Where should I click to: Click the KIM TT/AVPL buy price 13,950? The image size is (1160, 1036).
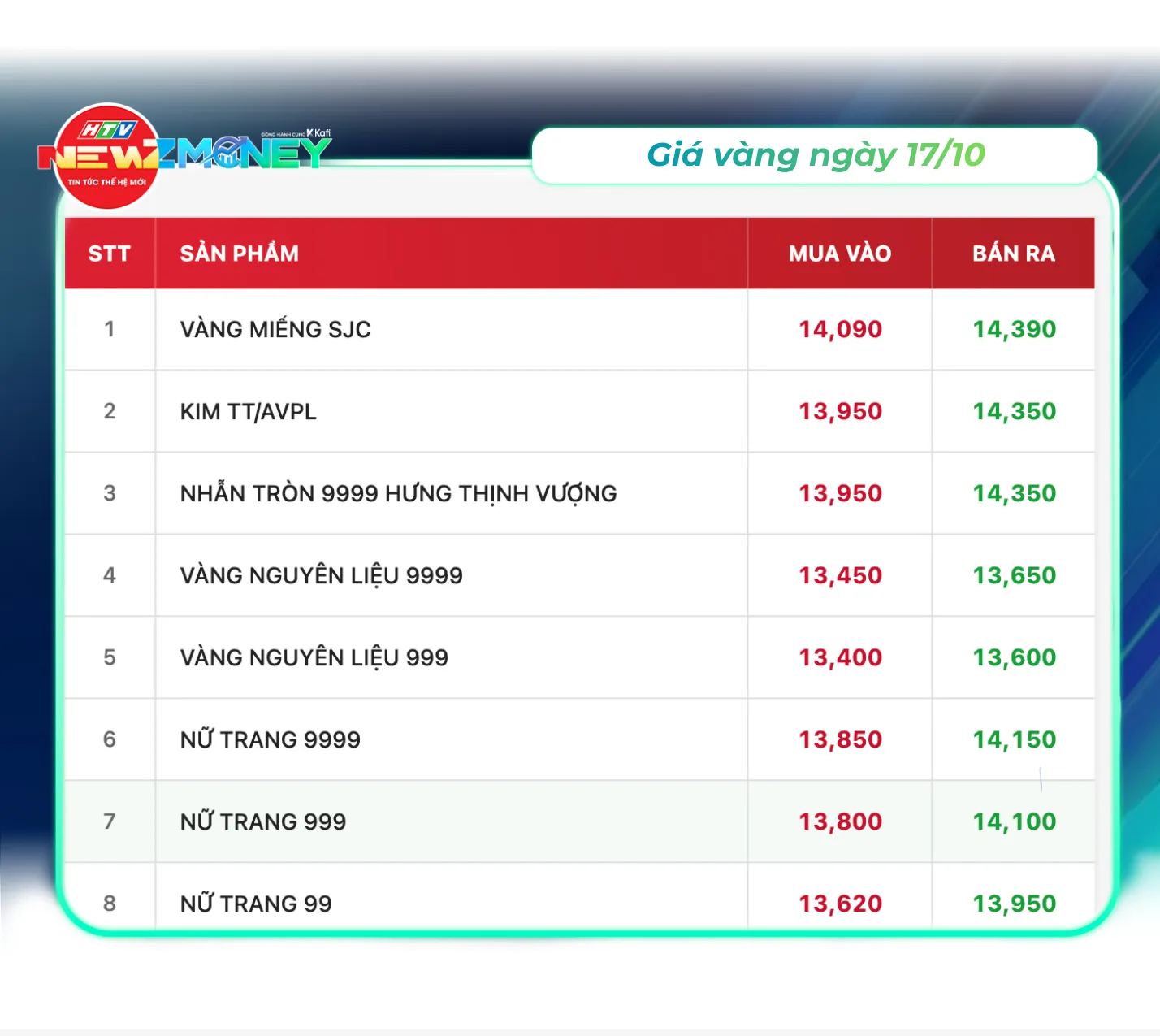coord(840,411)
